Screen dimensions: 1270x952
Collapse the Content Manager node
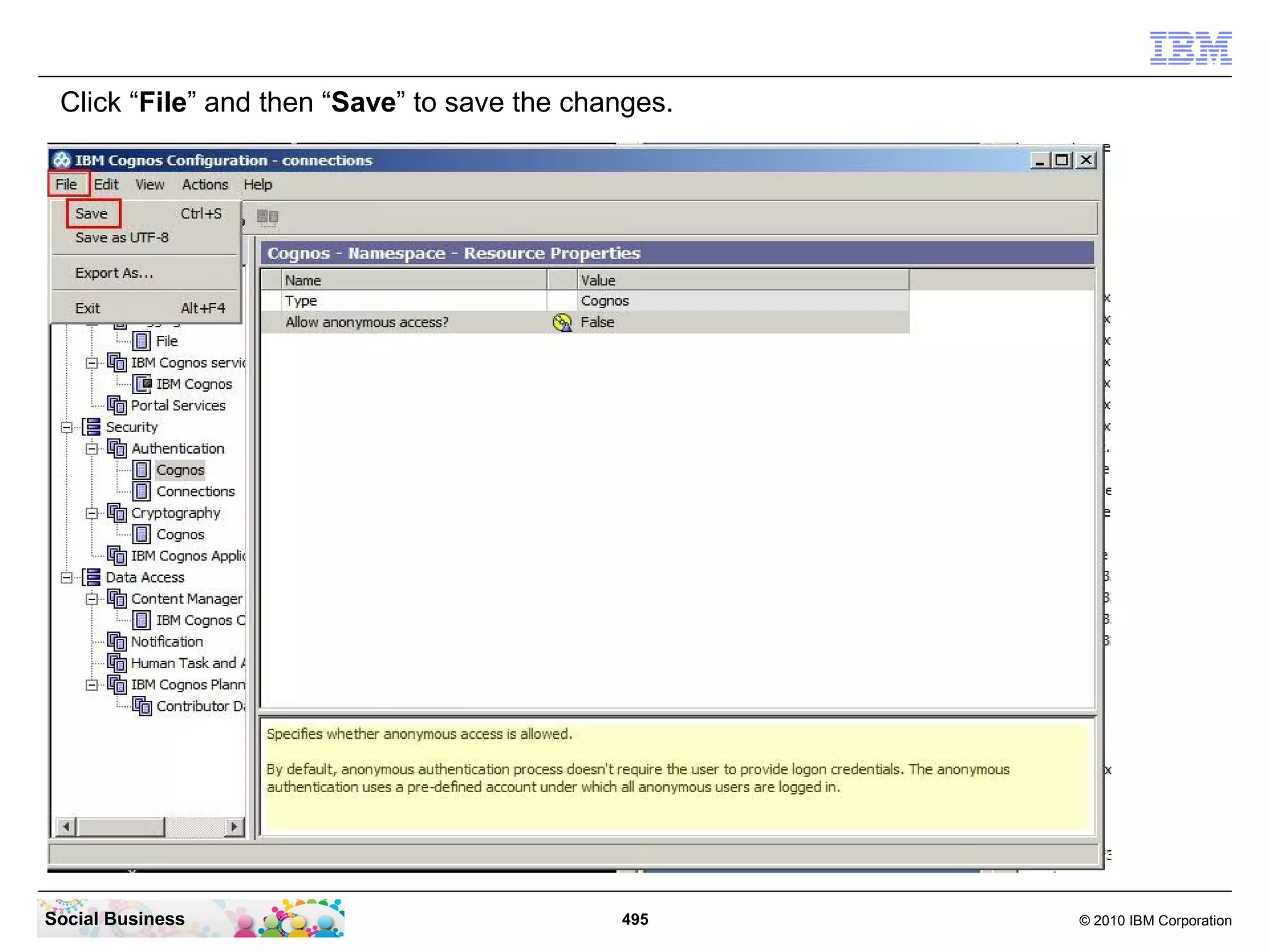pos(92,599)
